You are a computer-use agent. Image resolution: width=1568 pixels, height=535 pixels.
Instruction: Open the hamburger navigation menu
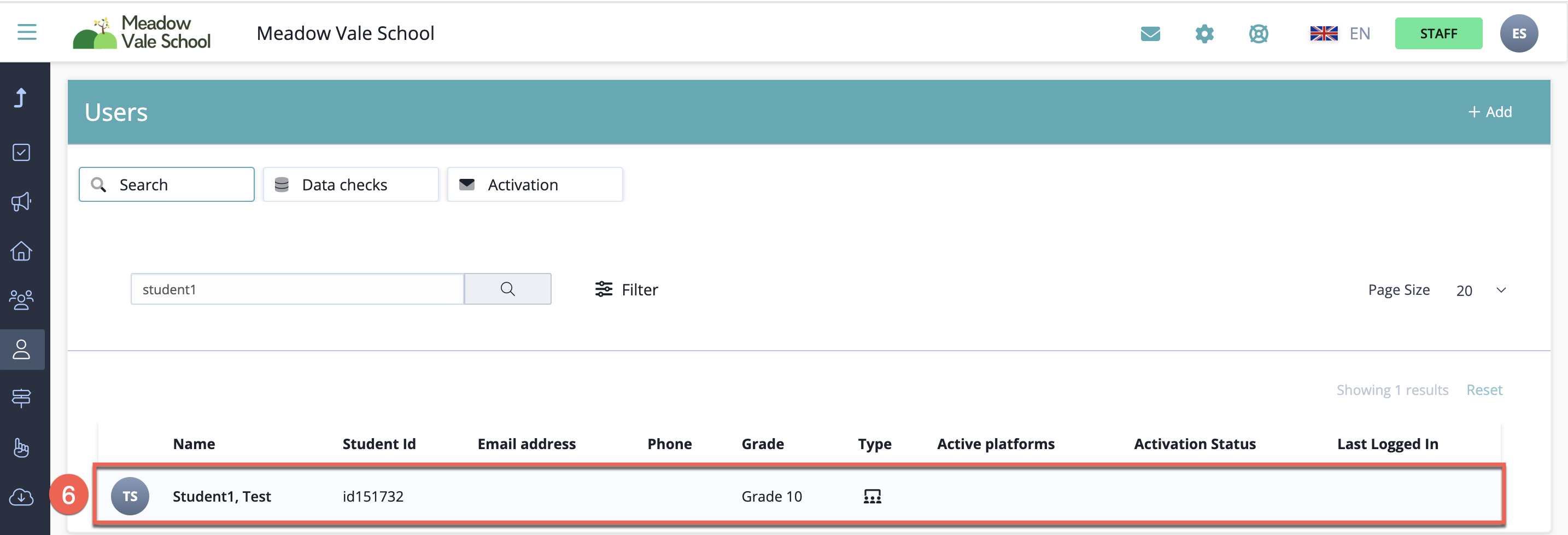[x=27, y=32]
